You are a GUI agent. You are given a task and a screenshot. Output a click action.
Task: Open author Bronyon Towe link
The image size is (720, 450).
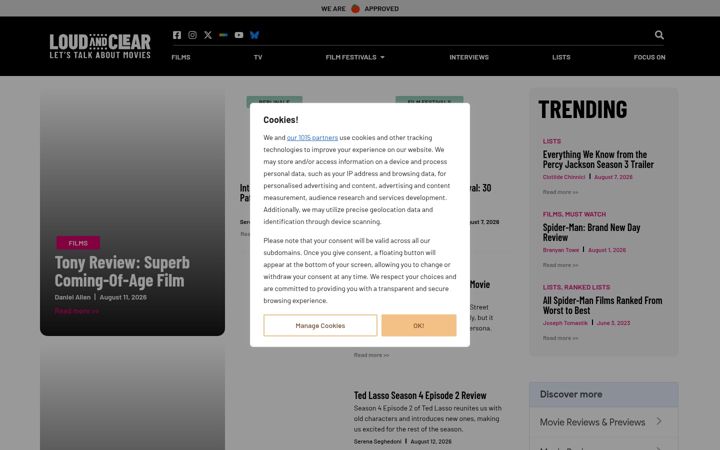click(561, 250)
